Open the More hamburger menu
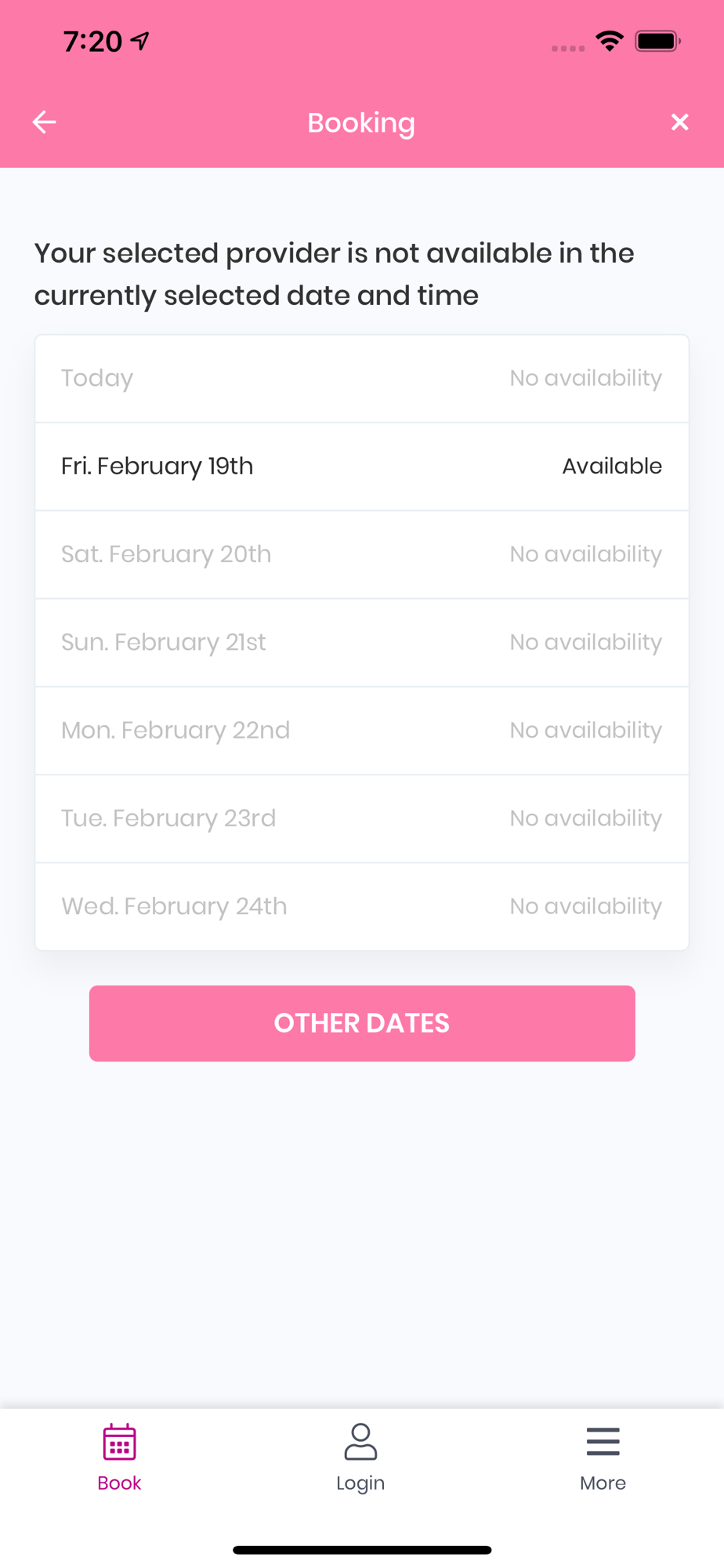724x1568 pixels. [x=603, y=1457]
